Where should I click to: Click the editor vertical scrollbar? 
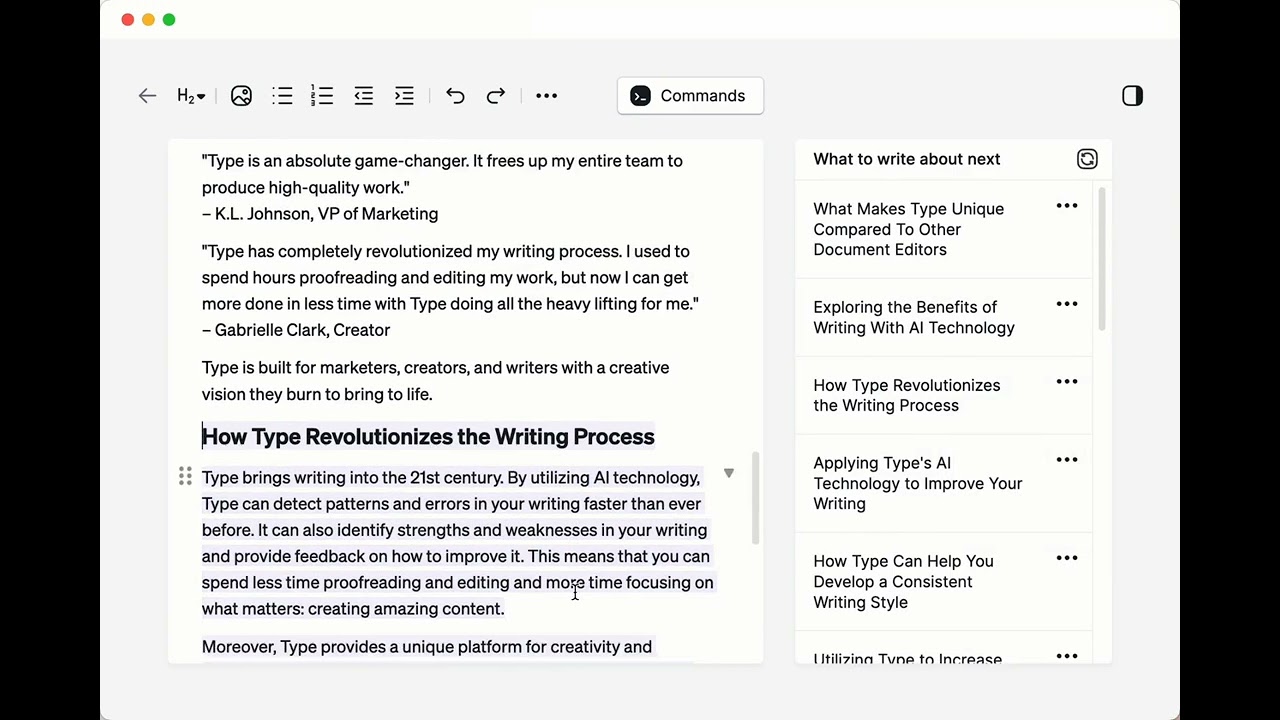click(x=756, y=498)
